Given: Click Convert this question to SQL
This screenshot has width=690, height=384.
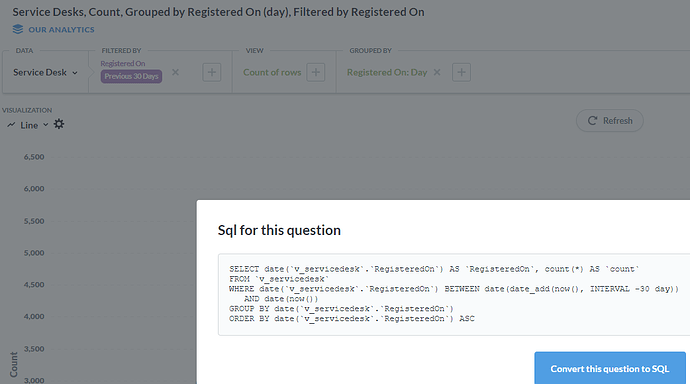Looking at the screenshot, I should pos(610,369).
